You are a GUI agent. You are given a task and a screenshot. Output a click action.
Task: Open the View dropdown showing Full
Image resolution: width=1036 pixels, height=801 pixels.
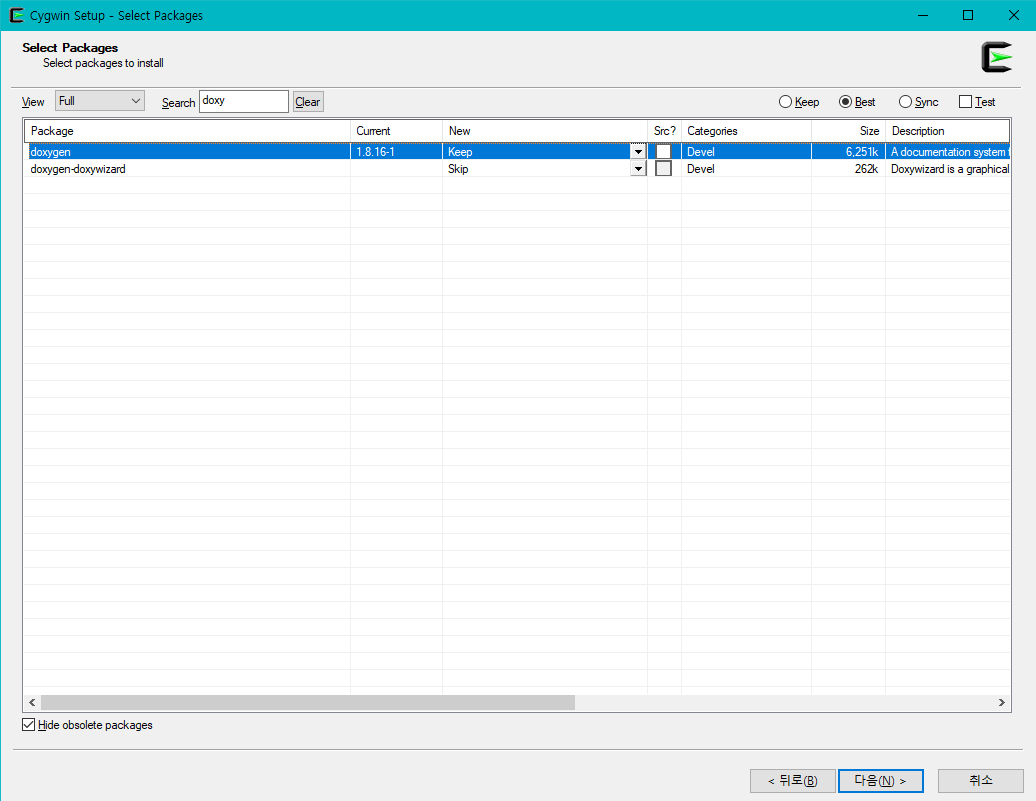coord(100,101)
